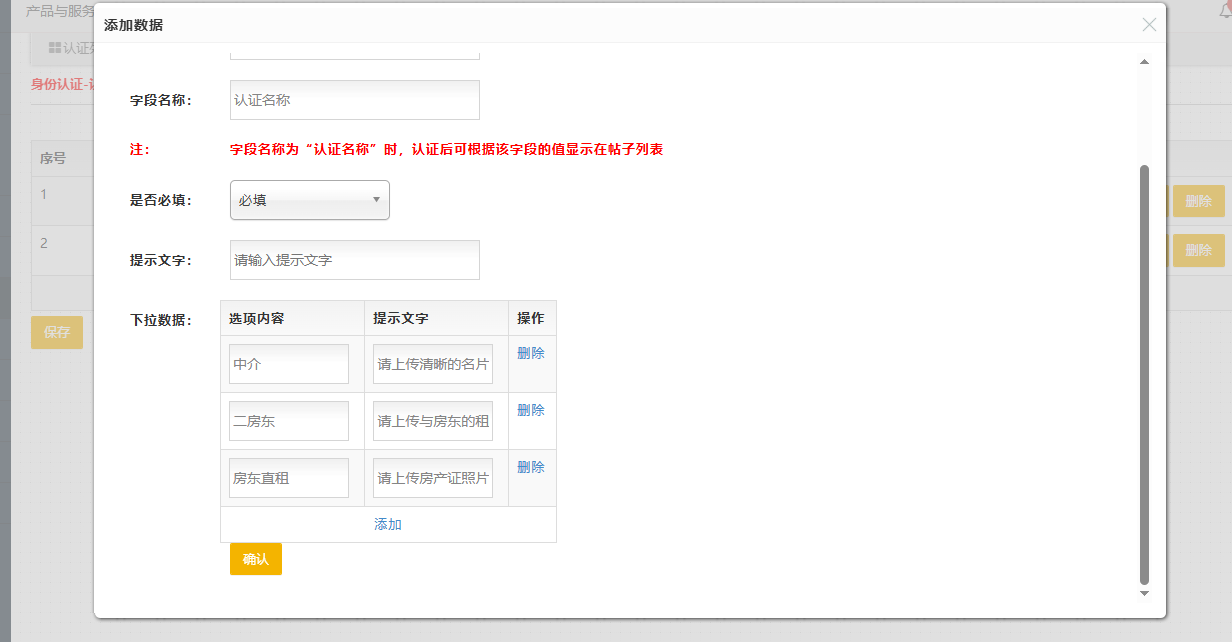
Task: Delete the 中介 dropdown option row
Action: tap(530, 353)
